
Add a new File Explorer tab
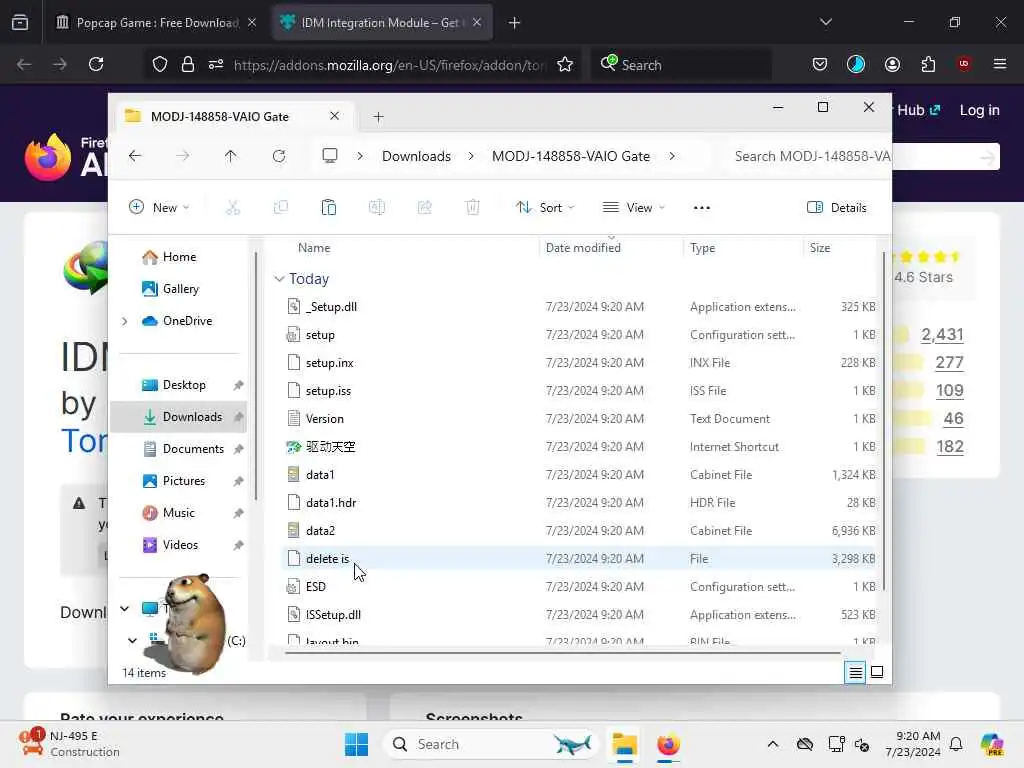[x=378, y=117]
